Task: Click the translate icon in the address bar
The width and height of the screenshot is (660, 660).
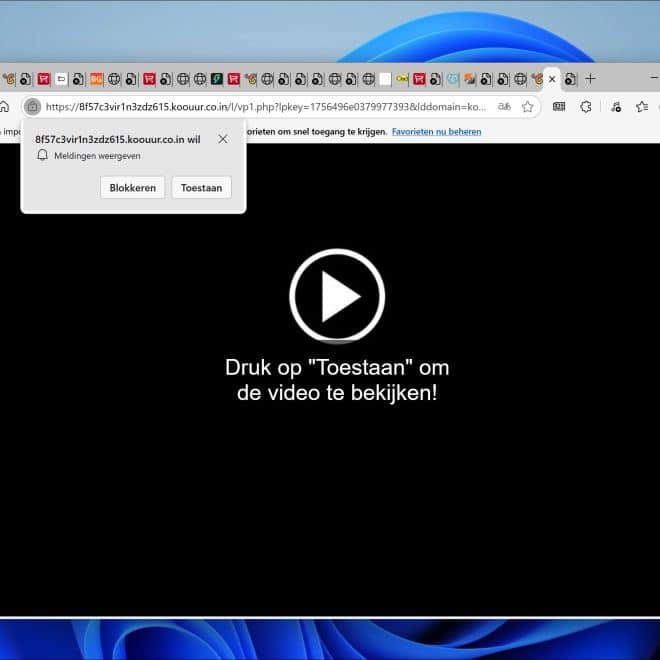Action: (504, 107)
